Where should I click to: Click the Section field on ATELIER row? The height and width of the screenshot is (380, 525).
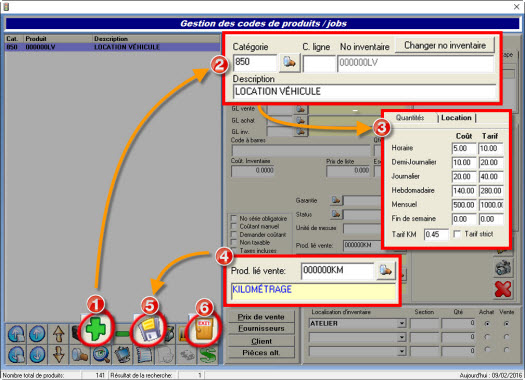pos(424,323)
